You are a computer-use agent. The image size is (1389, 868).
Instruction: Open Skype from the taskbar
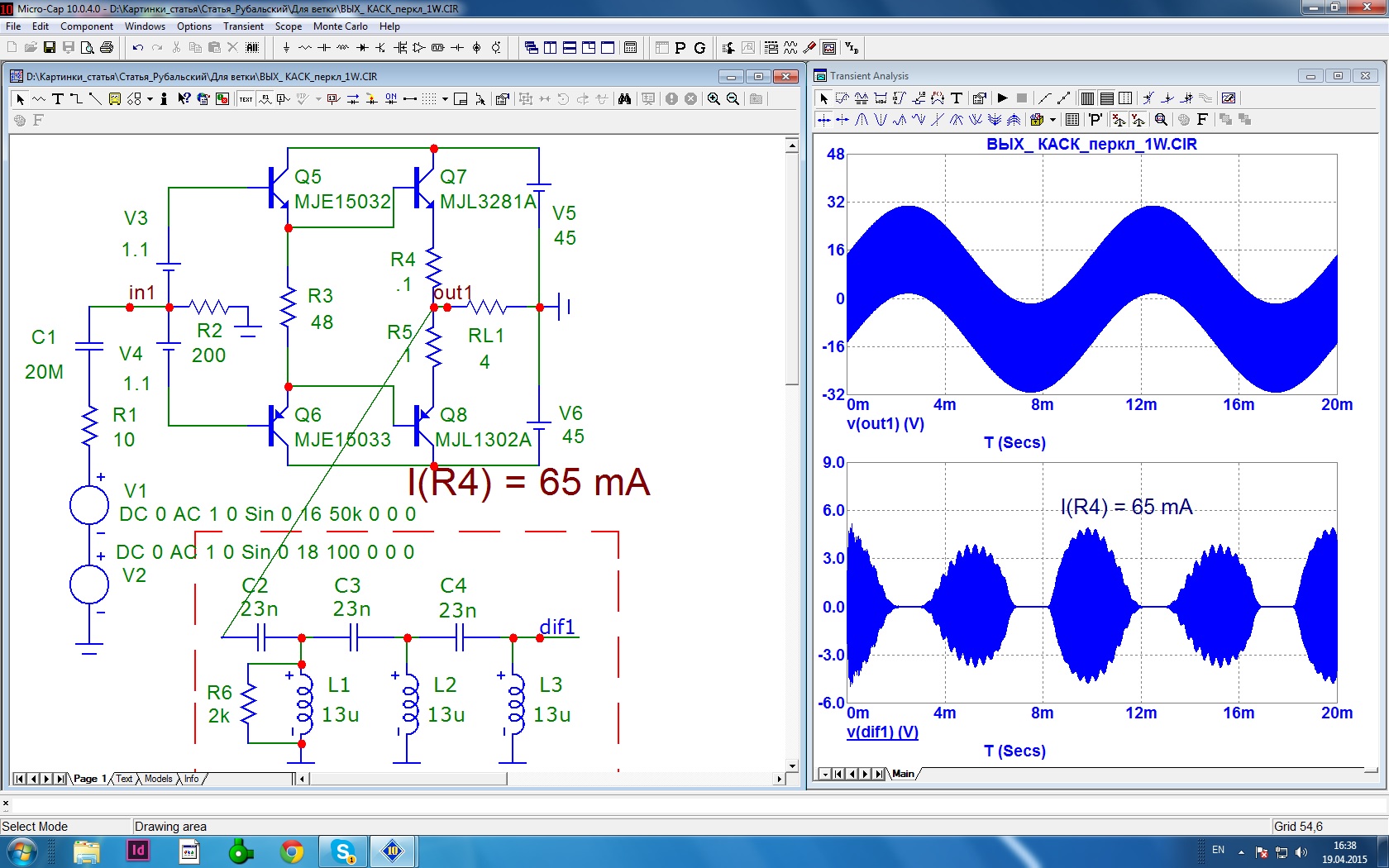point(343,851)
